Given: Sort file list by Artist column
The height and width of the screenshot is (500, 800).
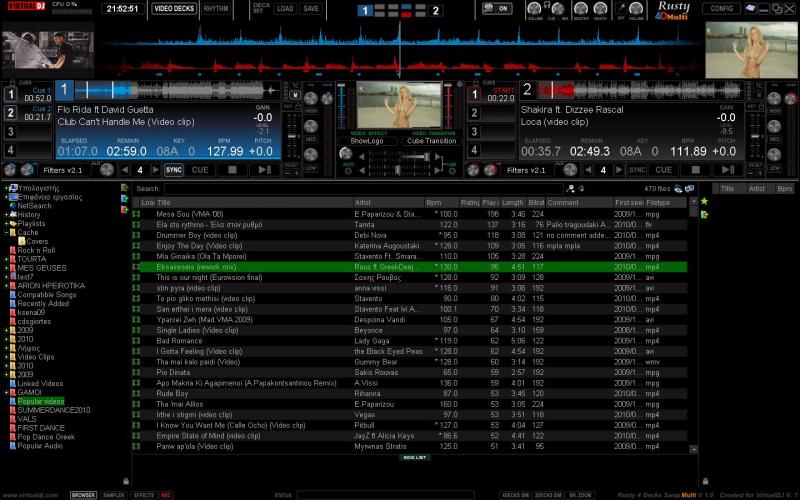Looking at the screenshot, I should 388,203.
